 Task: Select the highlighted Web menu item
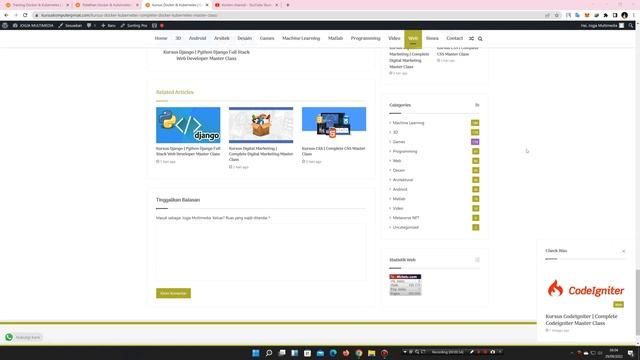pyautogui.click(x=413, y=38)
